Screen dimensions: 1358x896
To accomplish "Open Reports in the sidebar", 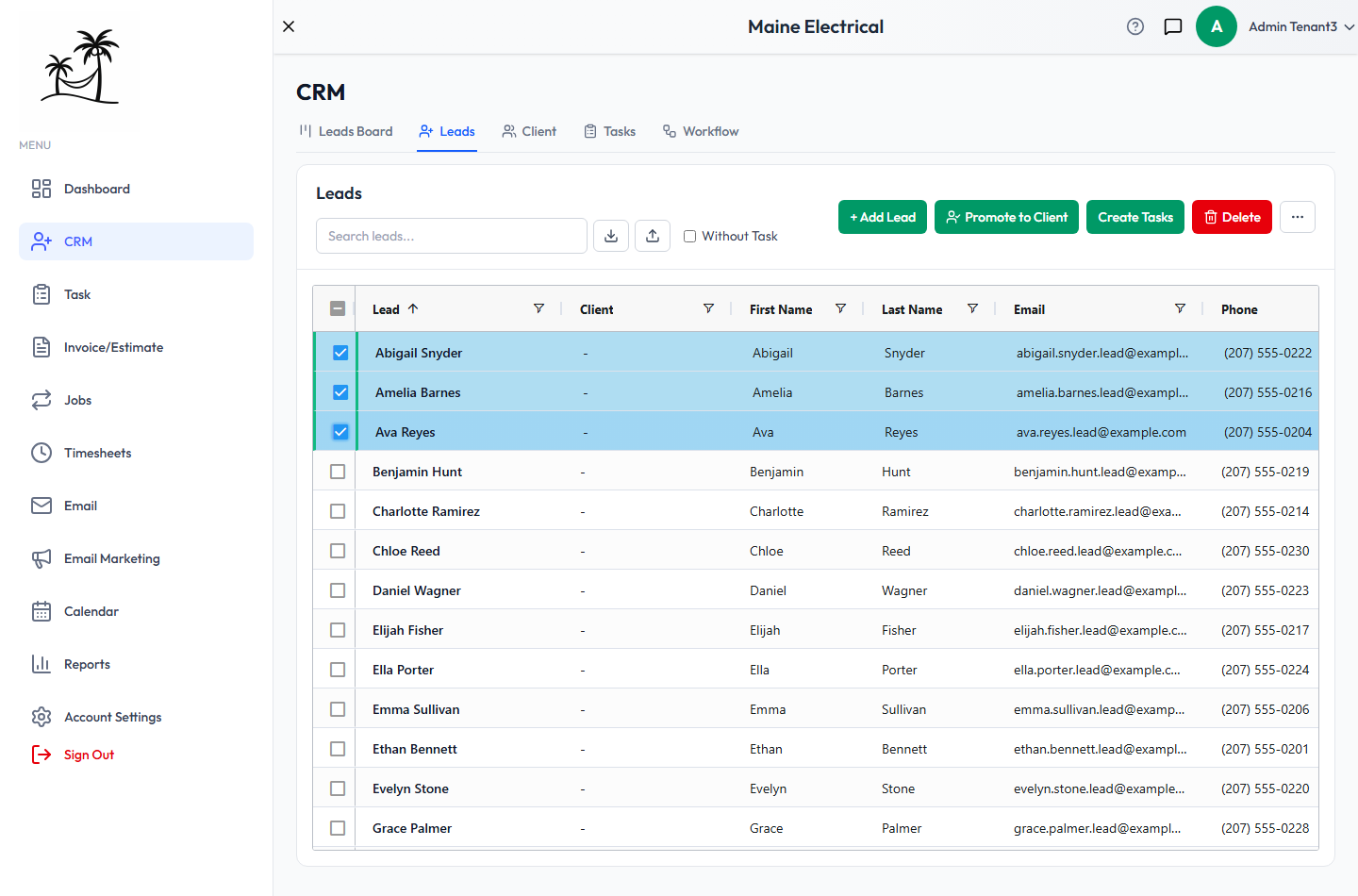I will [x=136, y=664].
